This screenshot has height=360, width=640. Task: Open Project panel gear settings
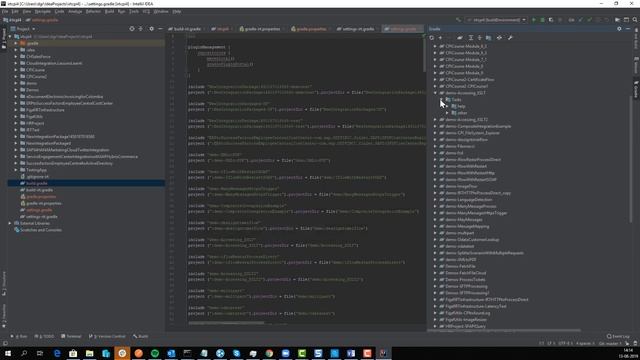click(151, 29)
